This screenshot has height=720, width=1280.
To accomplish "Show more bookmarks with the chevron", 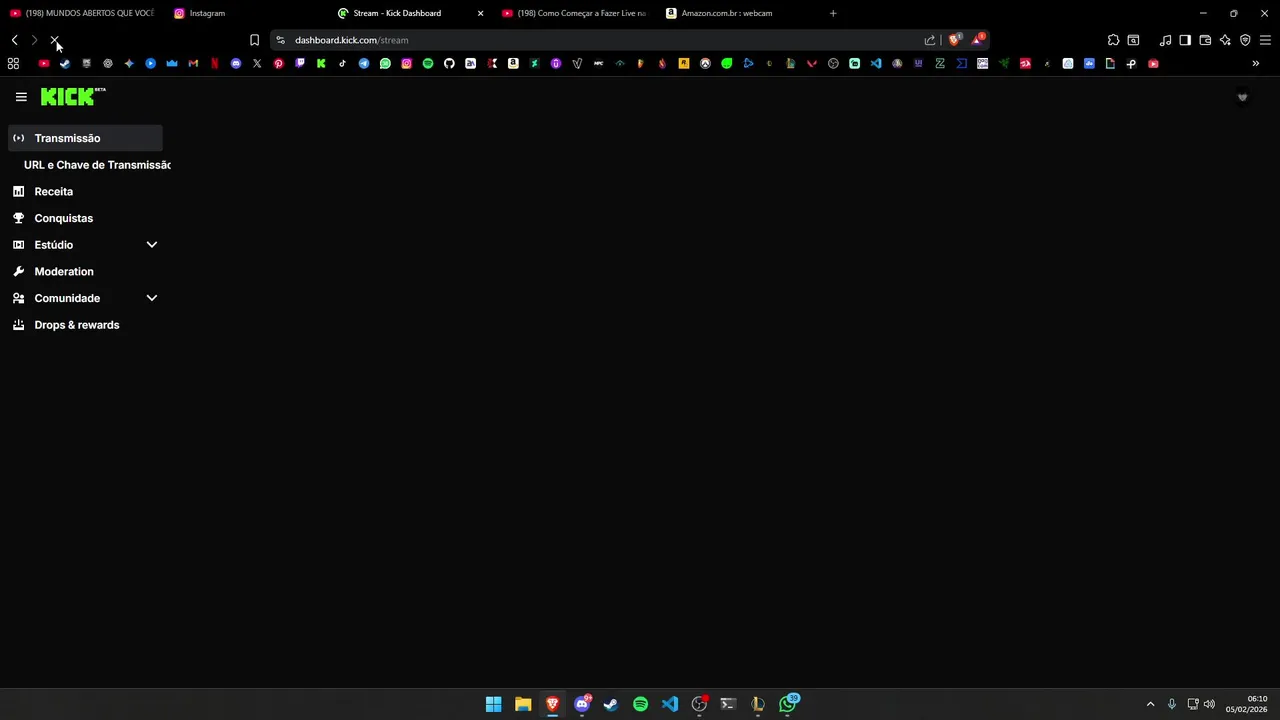I will click(x=1256, y=63).
